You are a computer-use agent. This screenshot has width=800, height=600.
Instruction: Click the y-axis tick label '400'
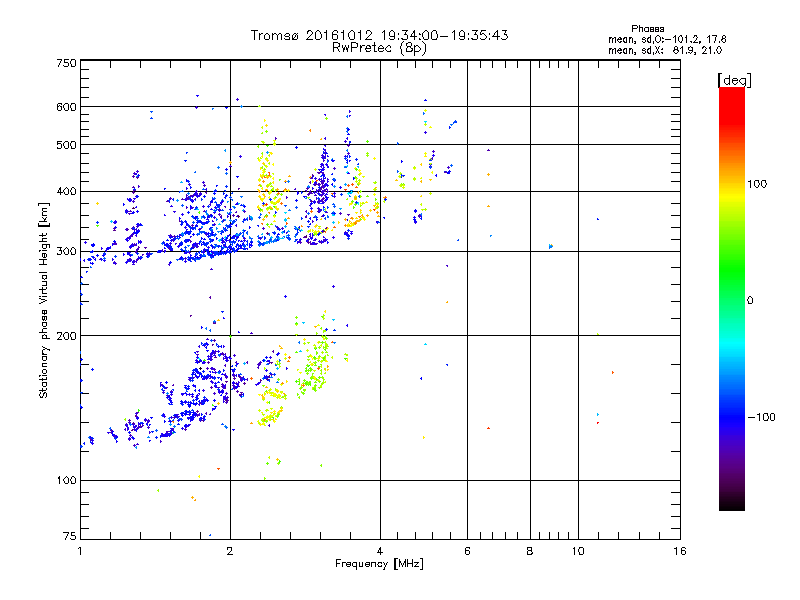(x=66, y=192)
